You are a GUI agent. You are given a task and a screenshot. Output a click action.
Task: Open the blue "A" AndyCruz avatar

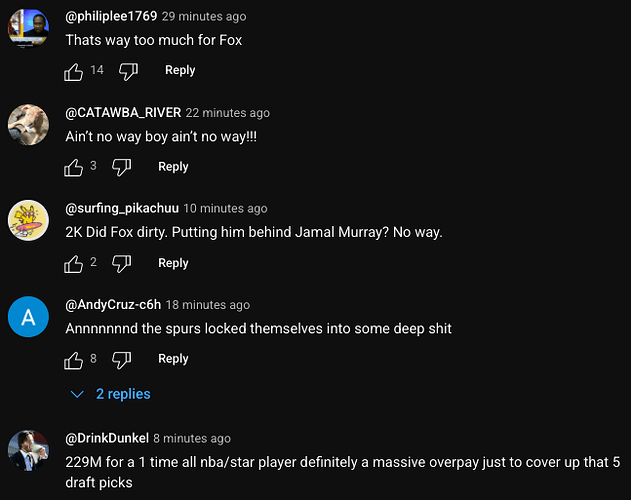pos(28,317)
